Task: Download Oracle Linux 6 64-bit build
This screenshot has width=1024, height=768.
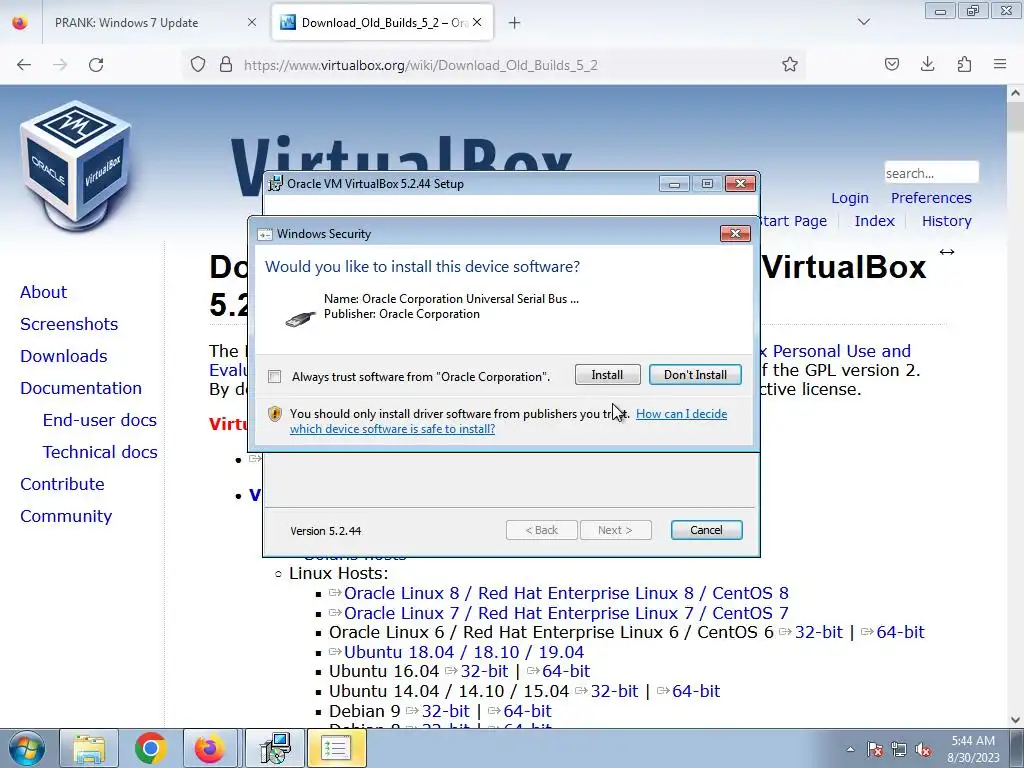Action: click(x=900, y=632)
